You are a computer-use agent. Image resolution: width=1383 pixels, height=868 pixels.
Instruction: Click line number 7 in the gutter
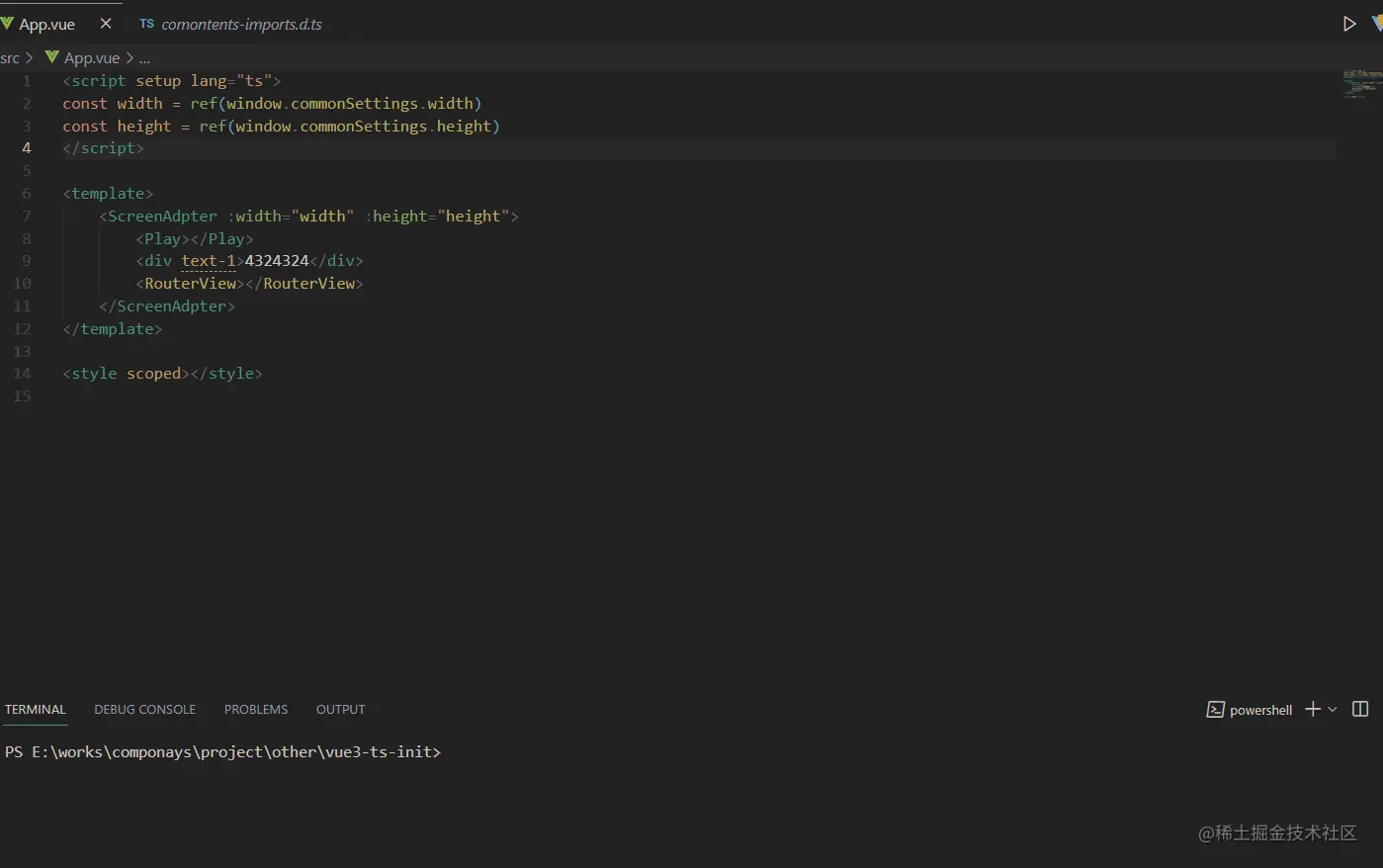coord(27,217)
